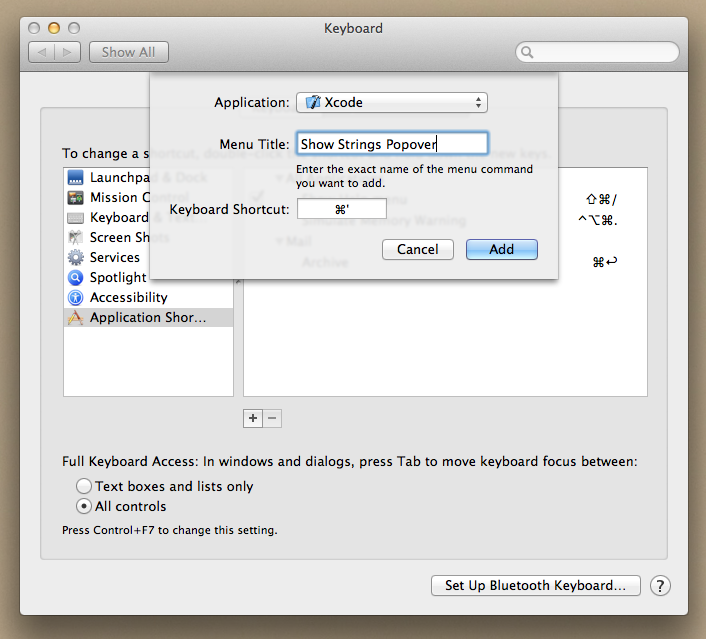Remove the shortcut with the minus button

272,418
